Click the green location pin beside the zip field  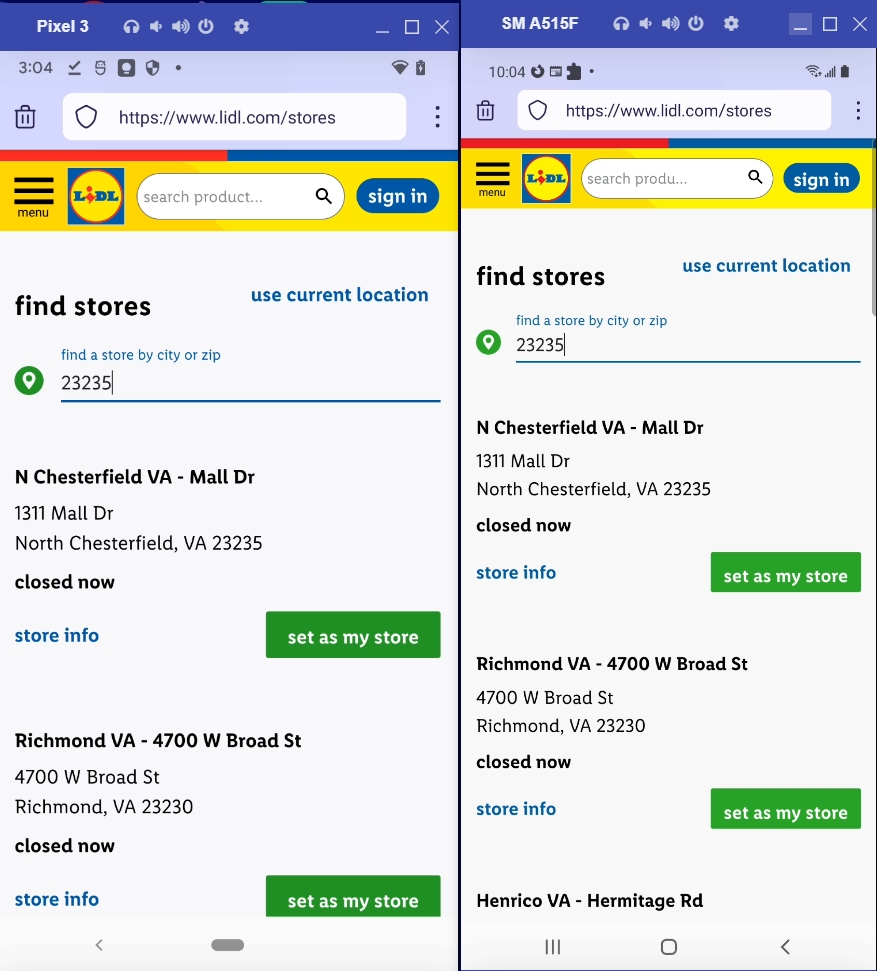[x=29, y=381]
